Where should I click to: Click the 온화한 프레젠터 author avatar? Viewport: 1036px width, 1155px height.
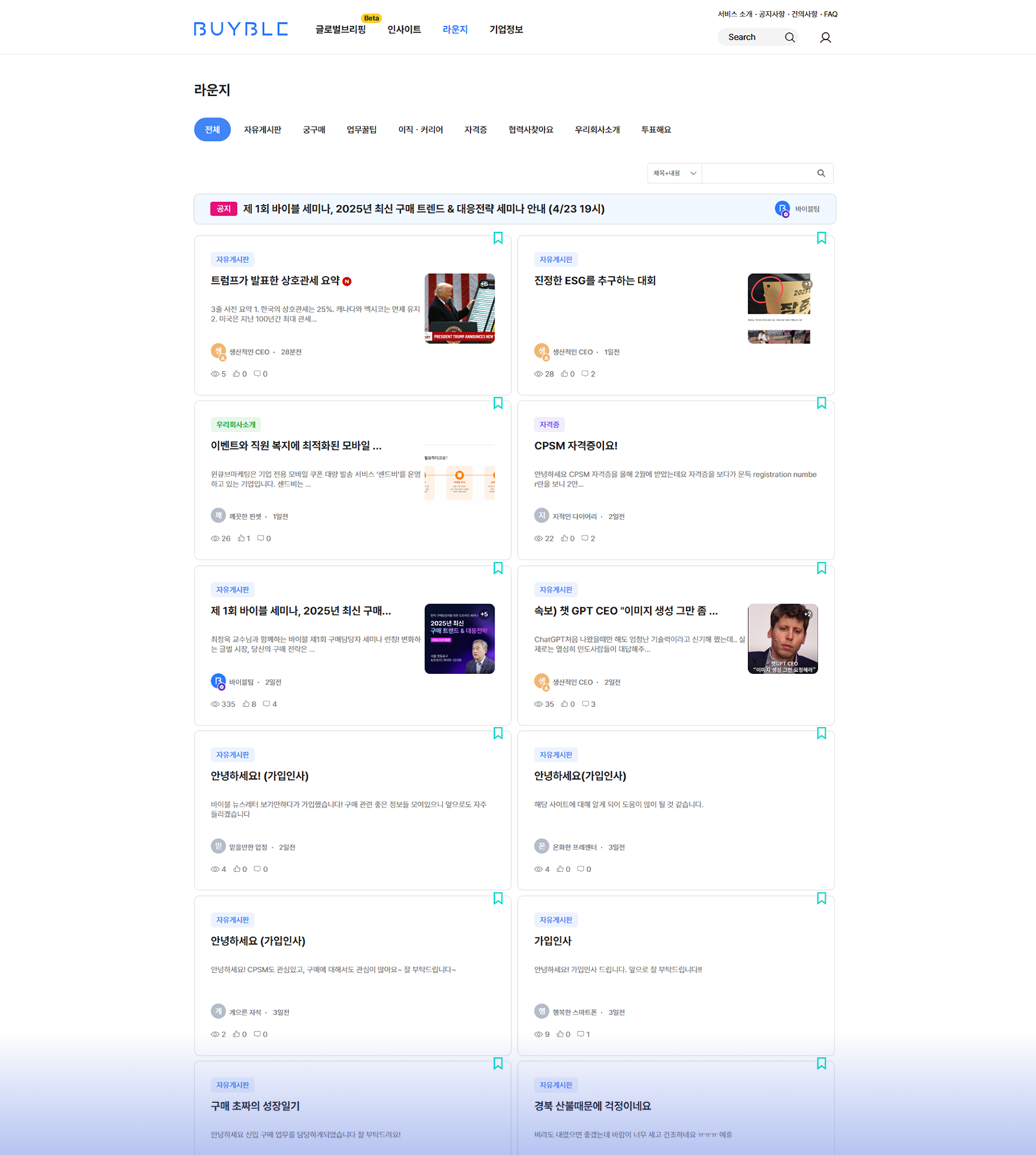pyautogui.click(x=541, y=846)
